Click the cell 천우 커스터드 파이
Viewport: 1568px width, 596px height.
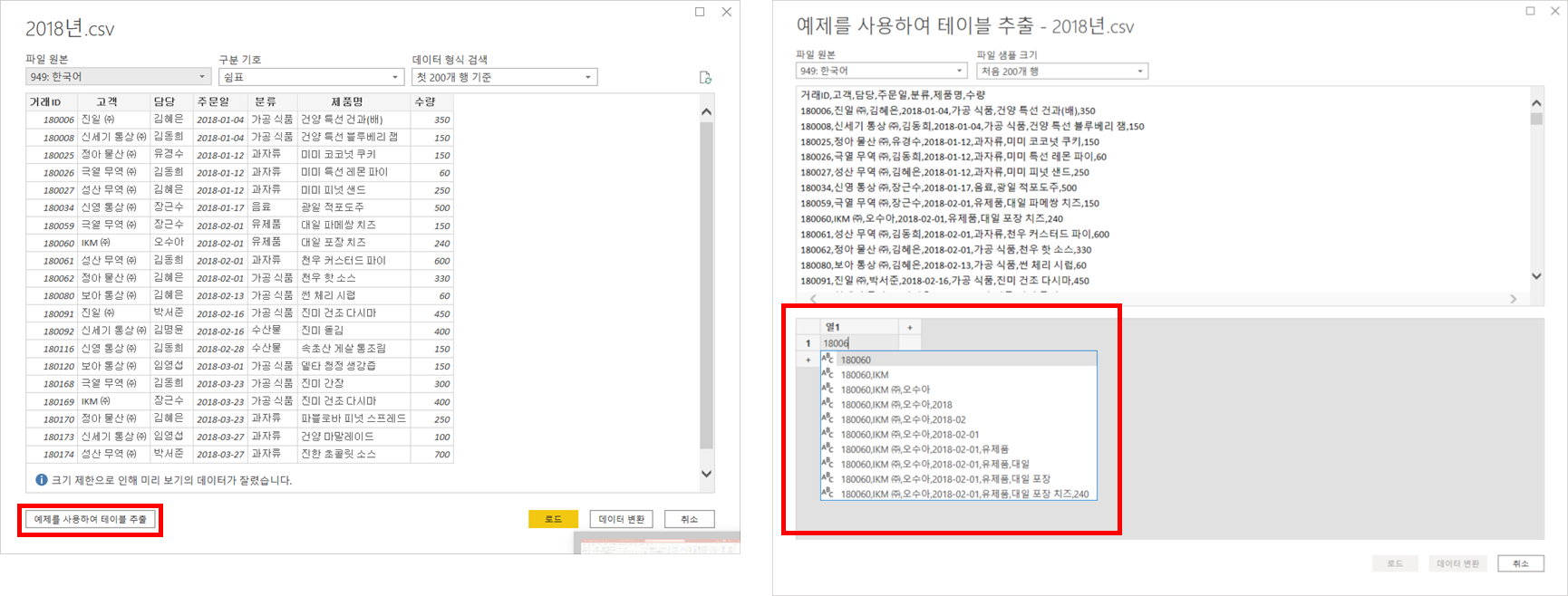tap(353, 260)
